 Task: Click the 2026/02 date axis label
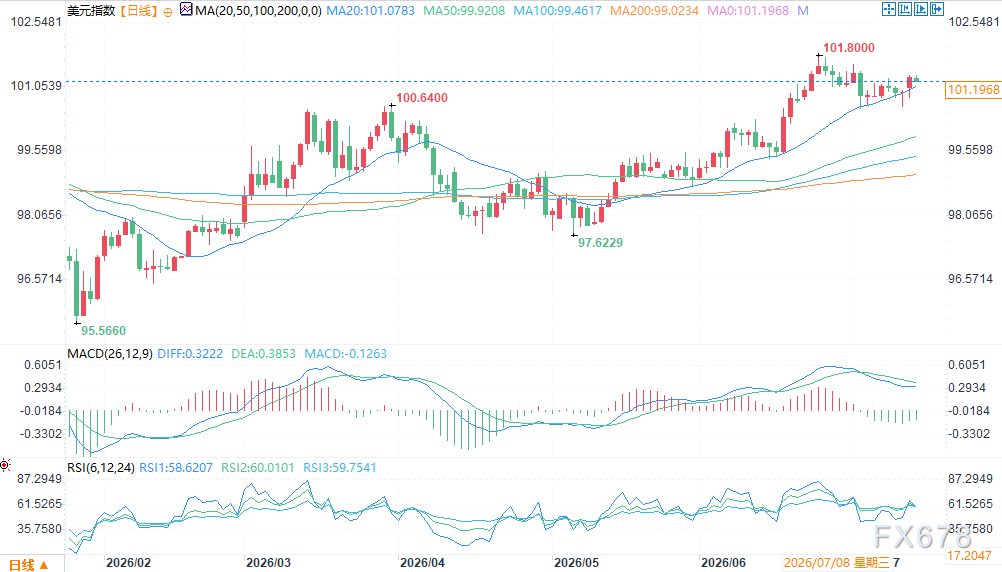click(x=128, y=563)
